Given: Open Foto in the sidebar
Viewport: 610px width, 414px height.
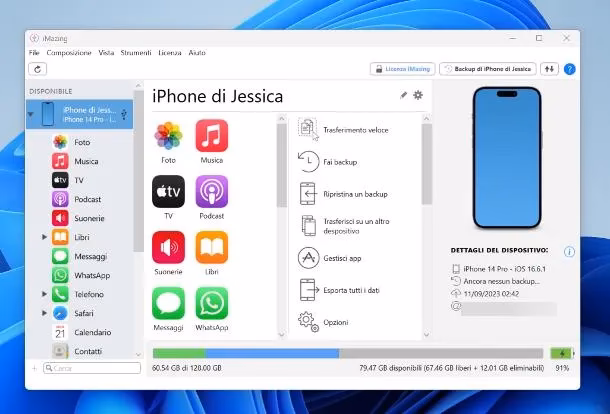Looking at the screenshot, I should [82, 142].
